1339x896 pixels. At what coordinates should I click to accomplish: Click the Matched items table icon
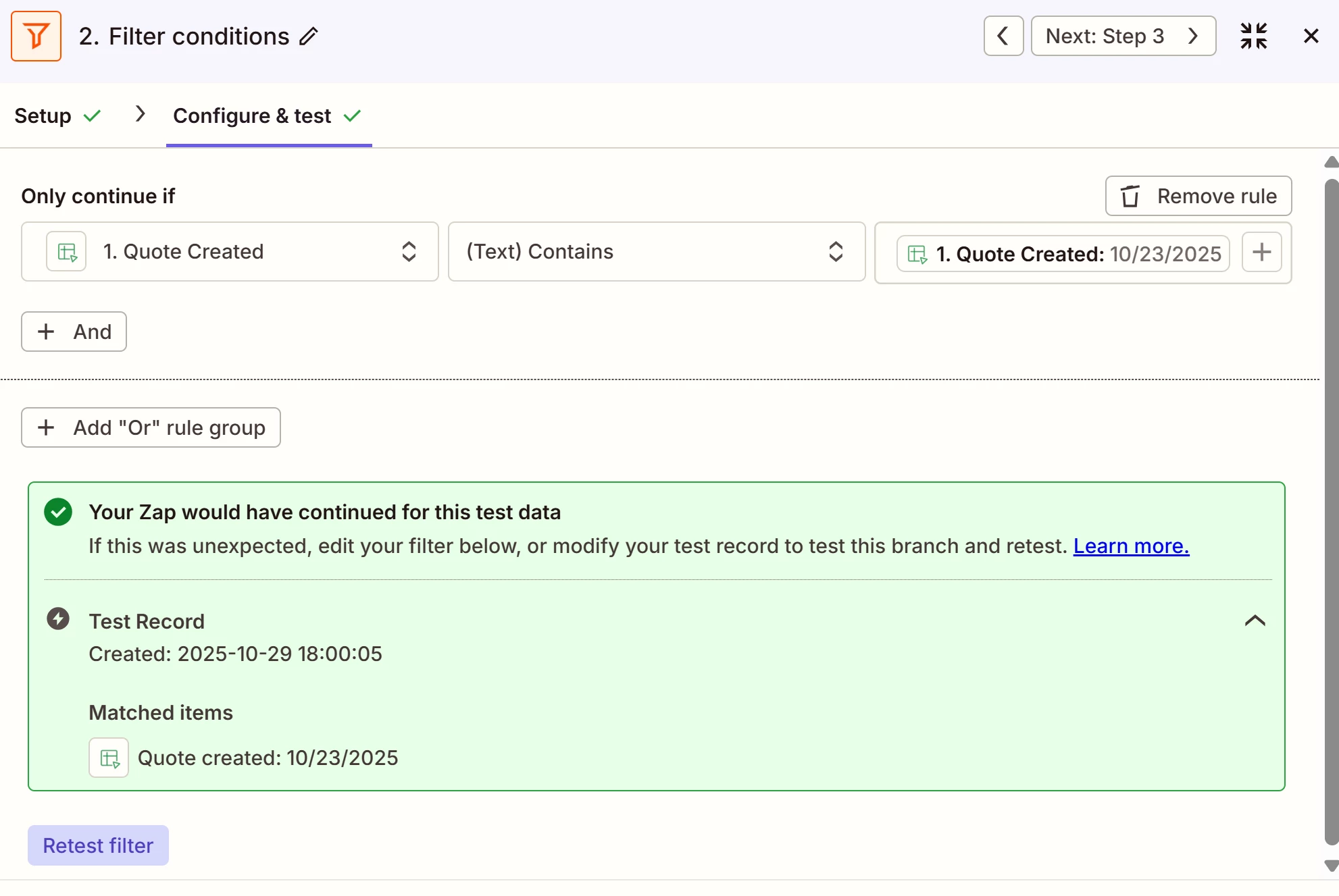click(x=109, y=758)
